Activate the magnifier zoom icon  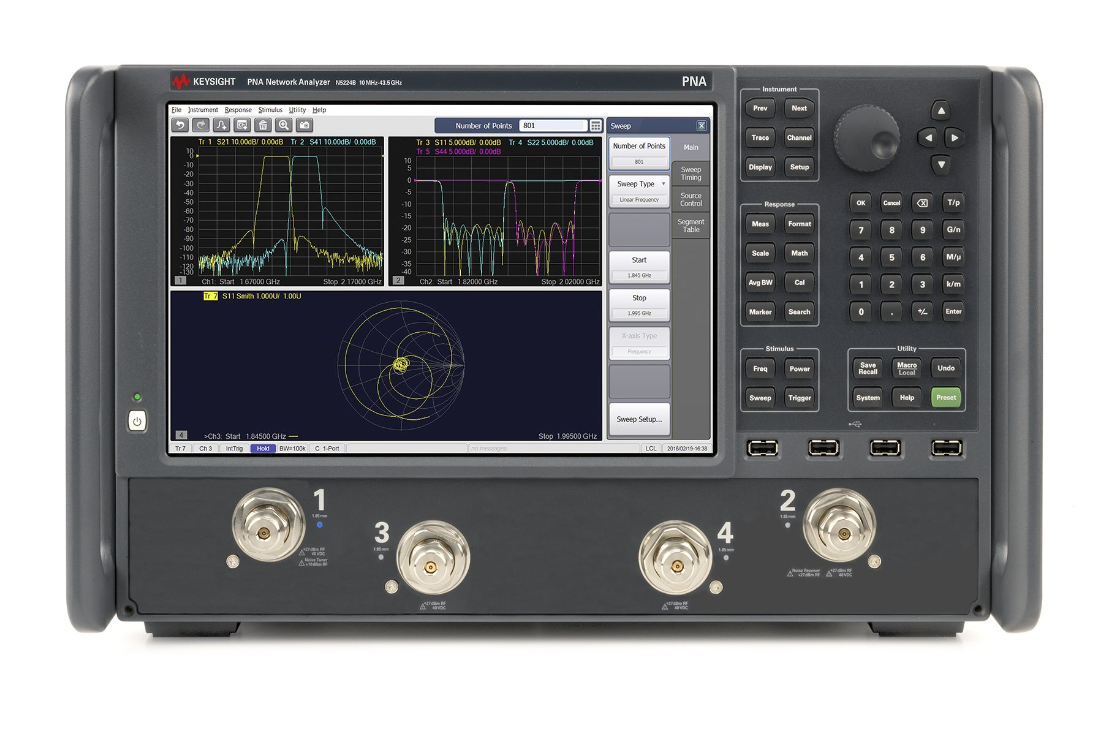284,125
